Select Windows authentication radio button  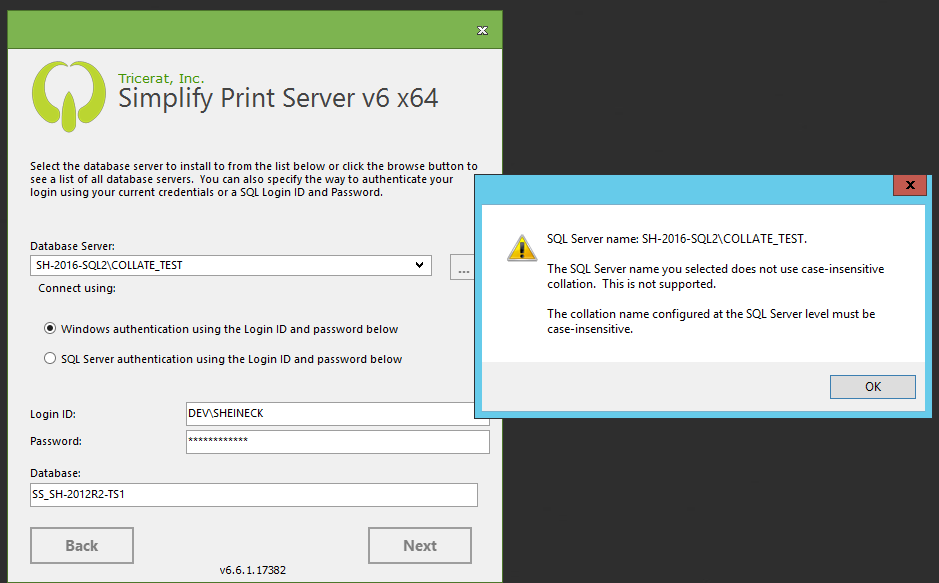(50, 328)
